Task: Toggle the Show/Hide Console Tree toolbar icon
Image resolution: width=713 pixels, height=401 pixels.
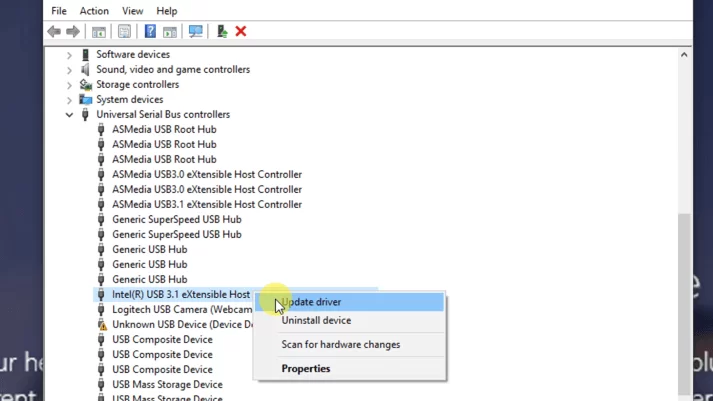Action: 99,31
